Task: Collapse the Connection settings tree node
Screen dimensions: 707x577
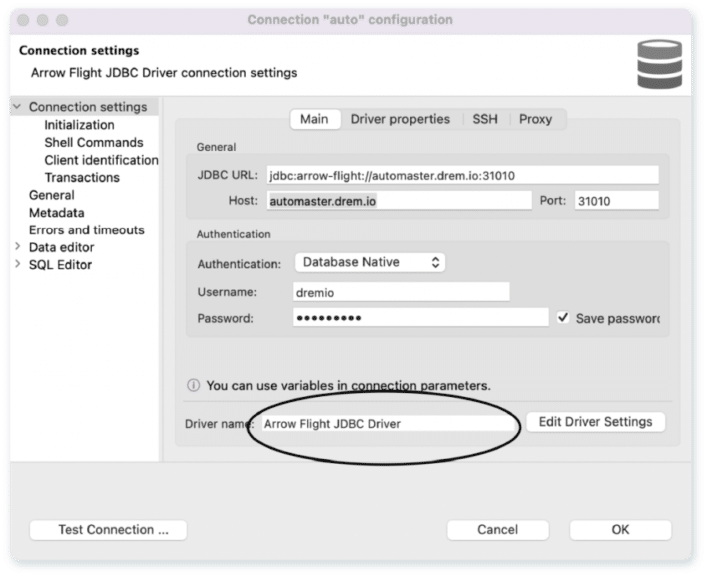Action: coord(17,107)
